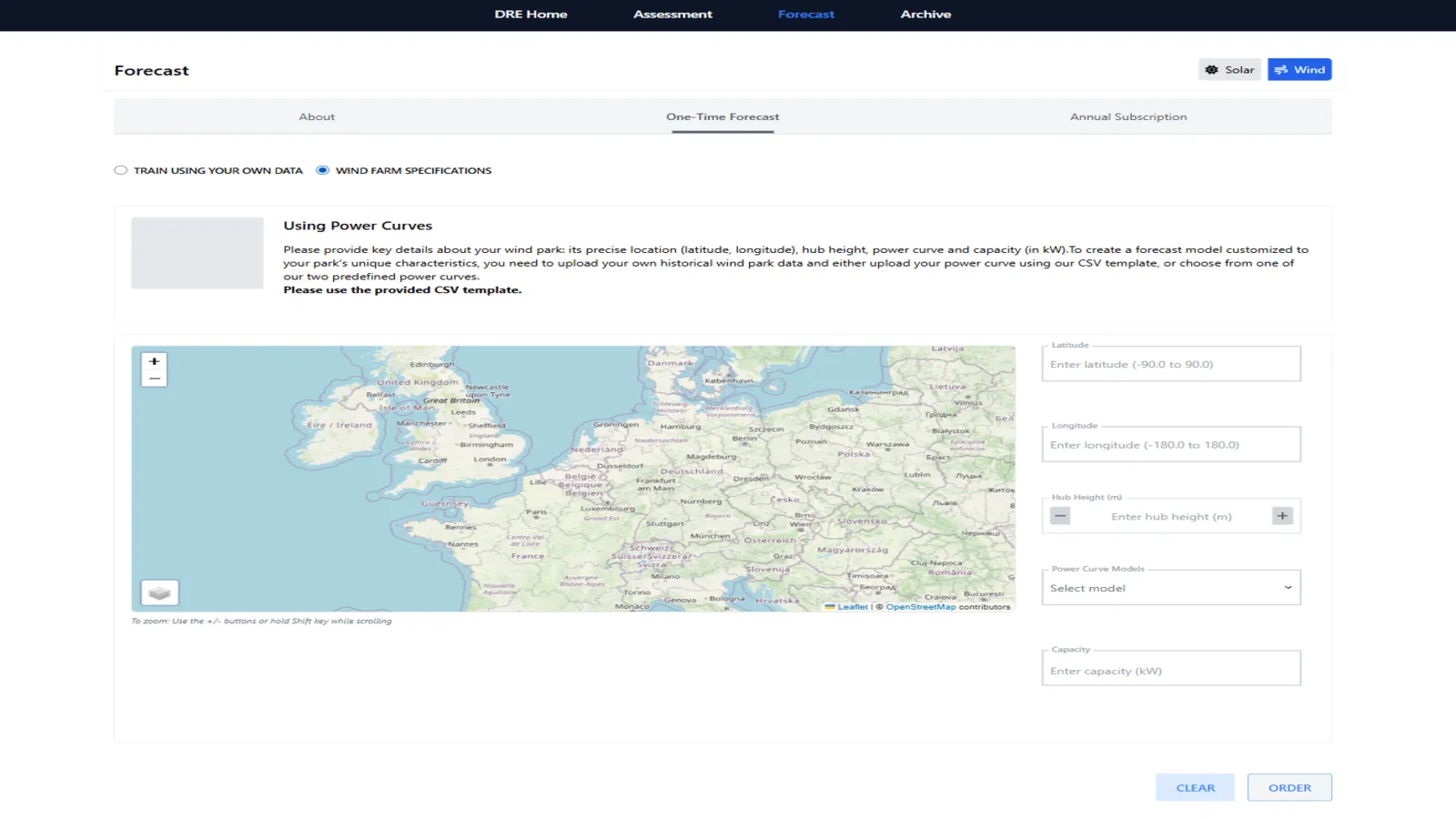Viewport: 1456px width, 819px height.
Task: Select the Wind forecast button
Action: coord(1299,70)
